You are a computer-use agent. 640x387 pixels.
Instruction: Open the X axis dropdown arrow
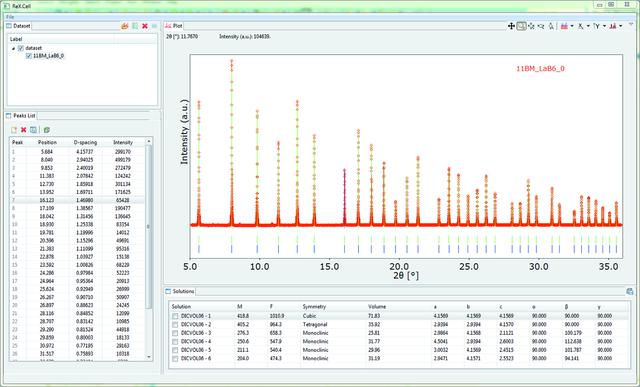(x=588, y=26)
